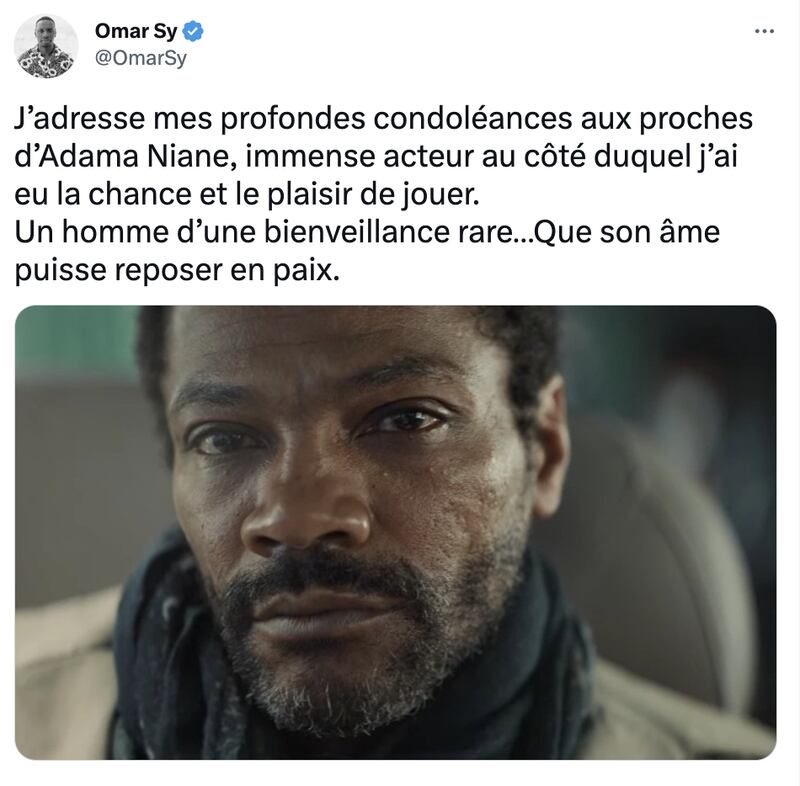
Task: Click the phrase "Que son âme" in the tweet
Action: click(626, 232)
